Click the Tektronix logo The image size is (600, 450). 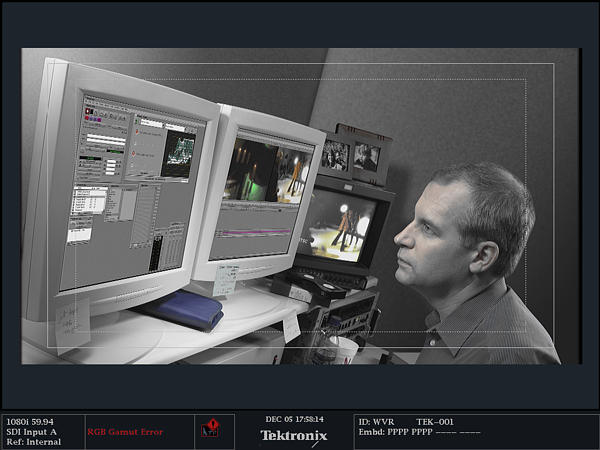(293, 435)
